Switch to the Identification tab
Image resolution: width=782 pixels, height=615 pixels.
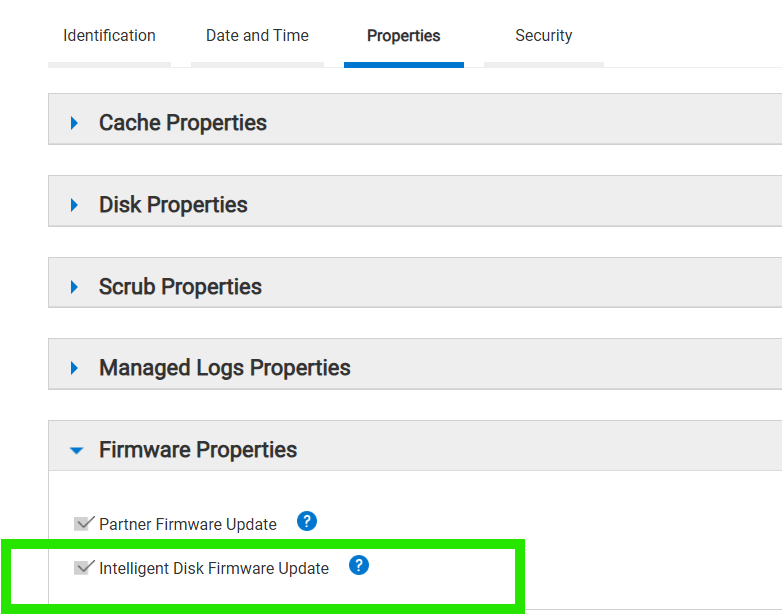click(x=109, y=36)
